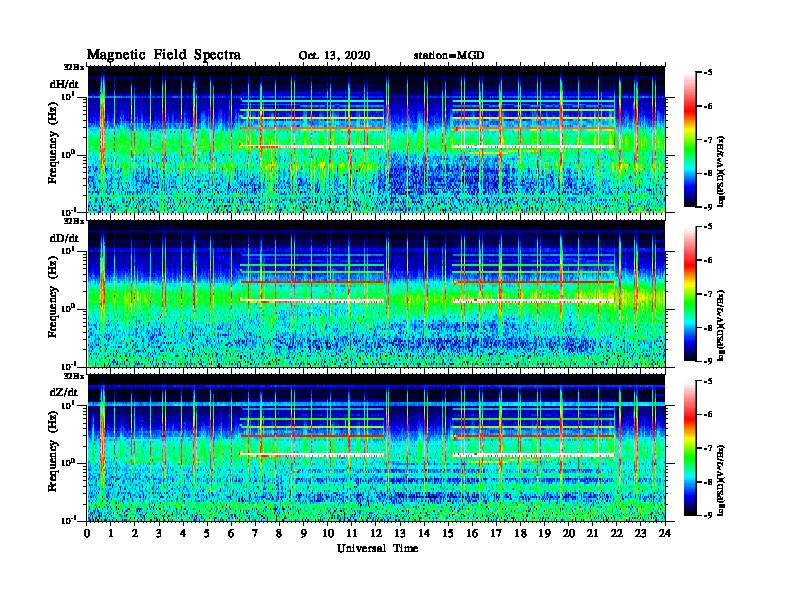
Task: Click inside the dH/dt spectrogram plot
Action: pyautogui.click(x=376, y=139)
